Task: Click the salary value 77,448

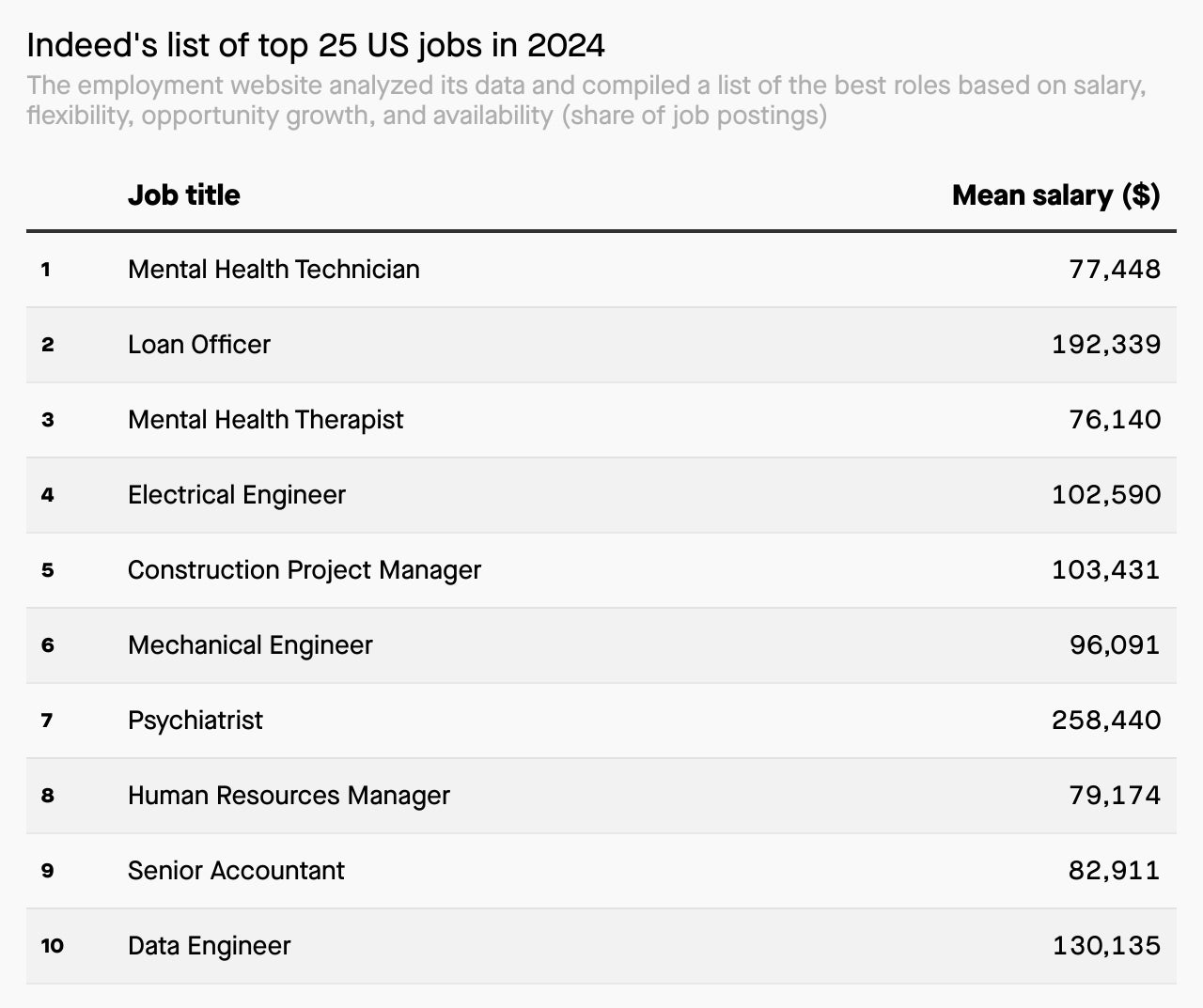Action: pyautogui.click(x=1115, y=270)
